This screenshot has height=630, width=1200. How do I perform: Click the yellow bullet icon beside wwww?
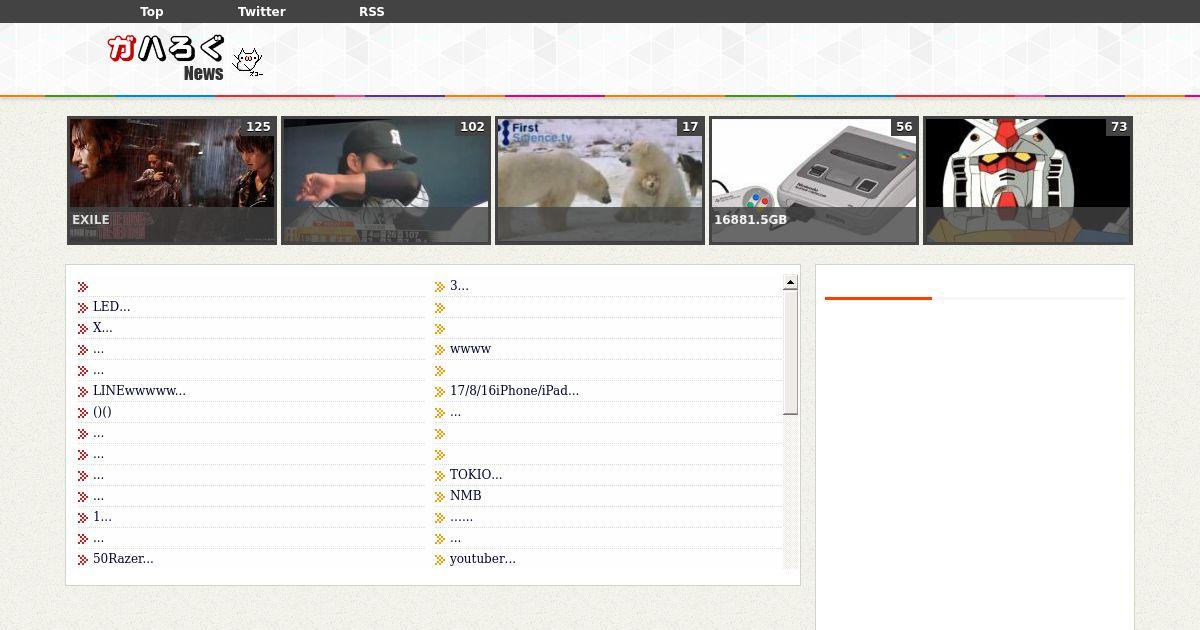point(440,350)
